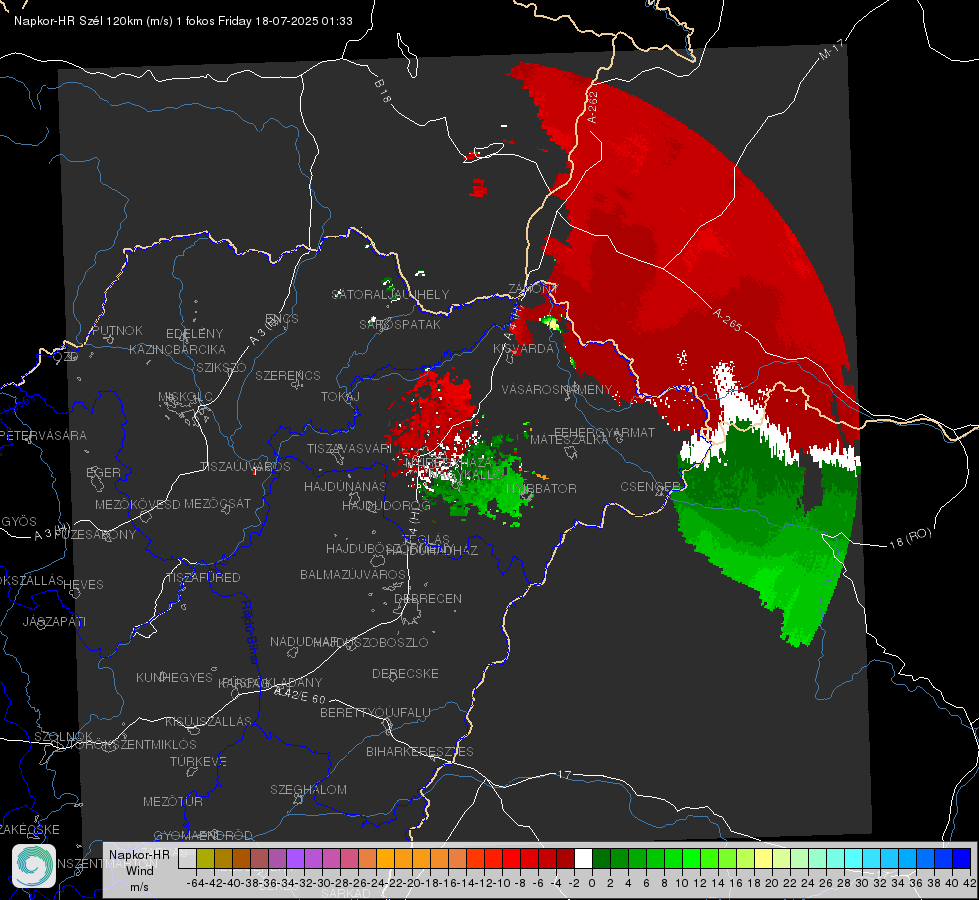Select the DERECSKE label
Image resolution: width=979 pixels, height=900 pixels.
point(405,673)
